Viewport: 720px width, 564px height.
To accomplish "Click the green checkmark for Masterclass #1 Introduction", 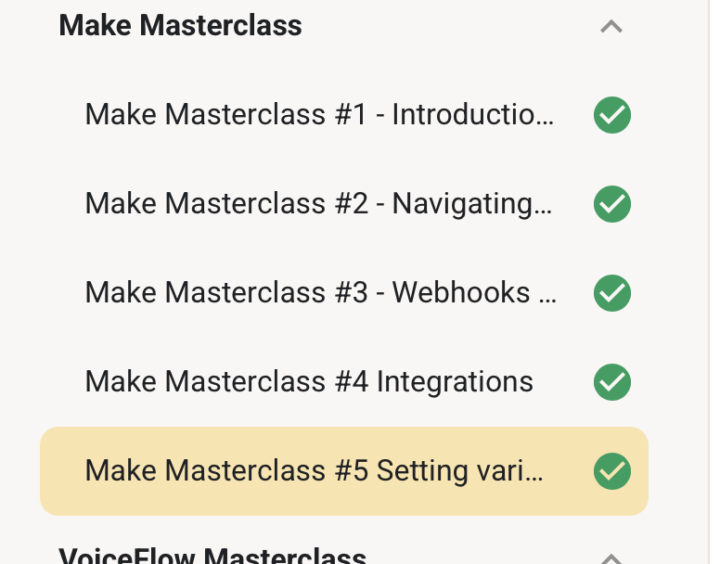I will coord(612,116).
